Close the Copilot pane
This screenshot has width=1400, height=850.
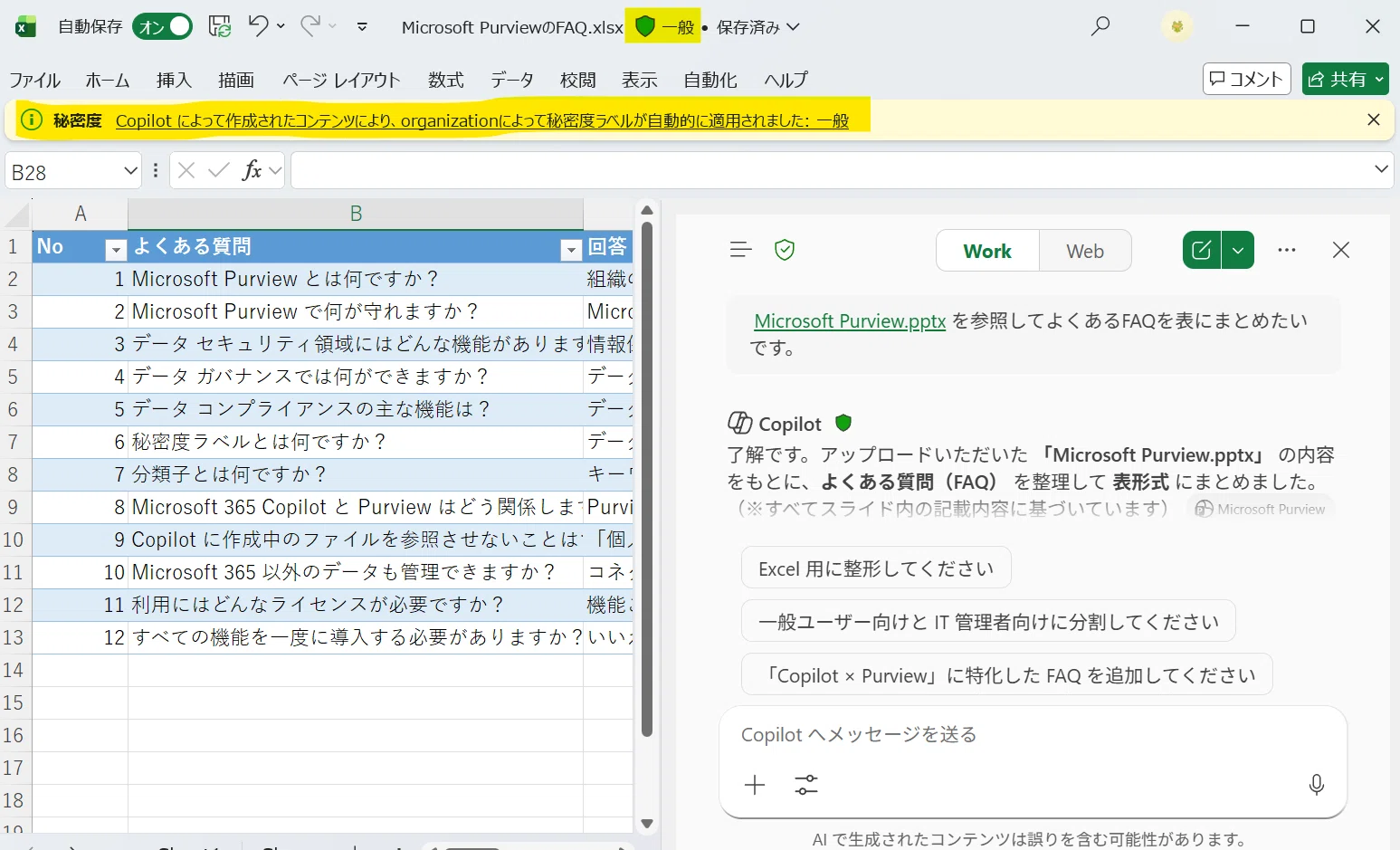click(x=1341, y=250)
